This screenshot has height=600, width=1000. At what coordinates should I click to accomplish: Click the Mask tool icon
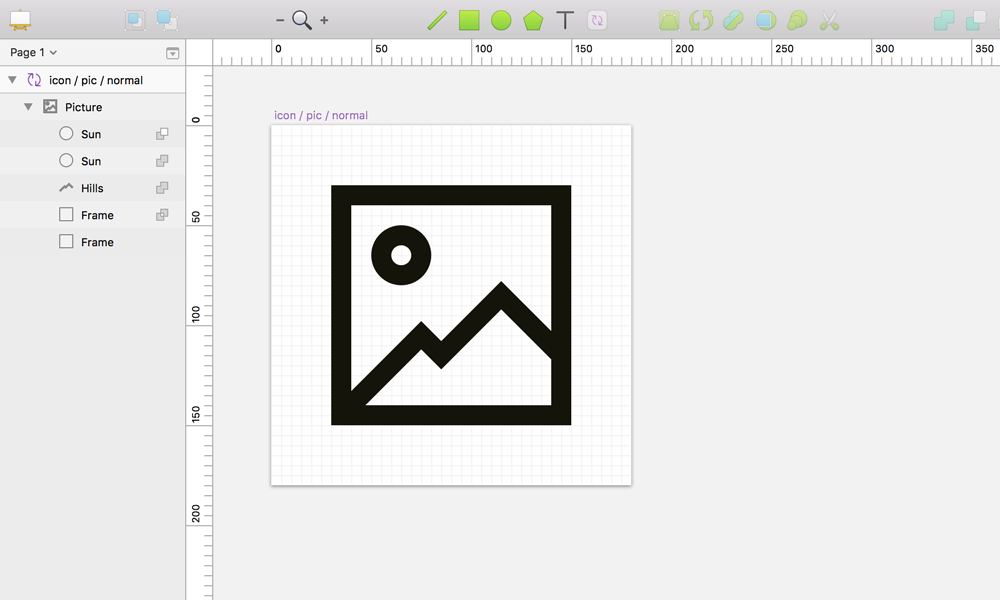point(764,20)
